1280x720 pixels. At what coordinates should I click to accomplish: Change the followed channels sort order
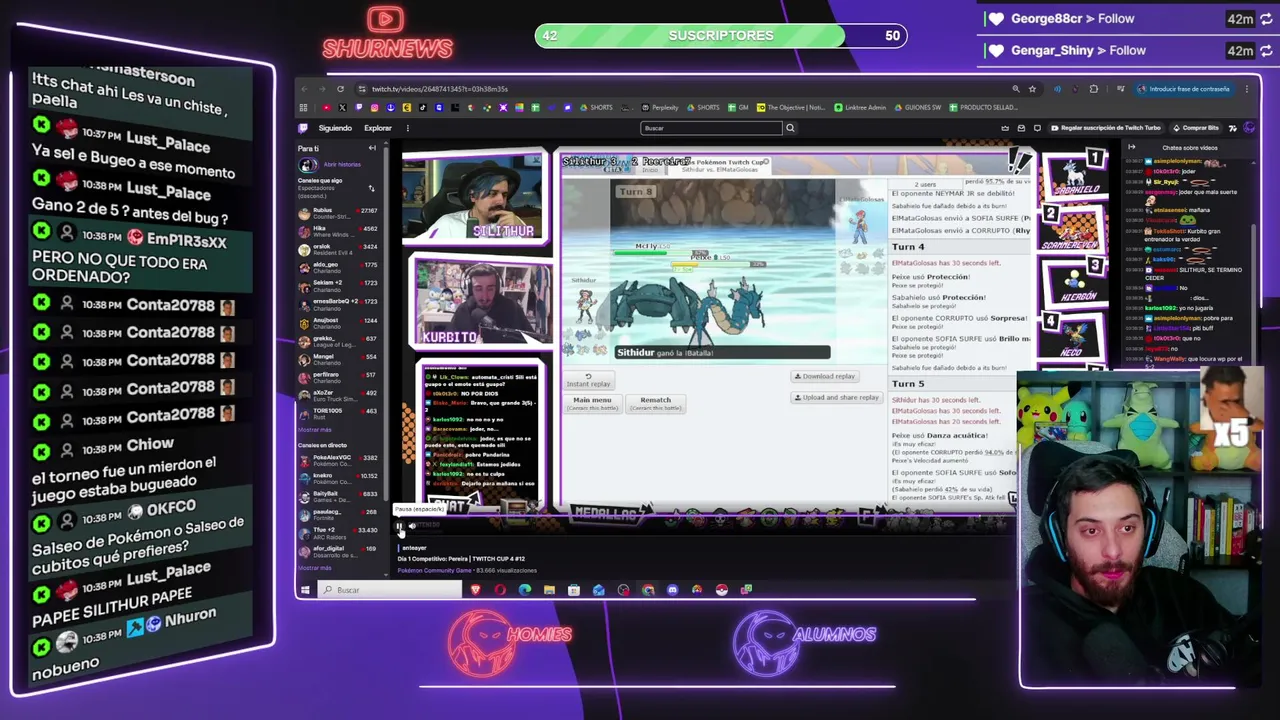coord(371,188)
